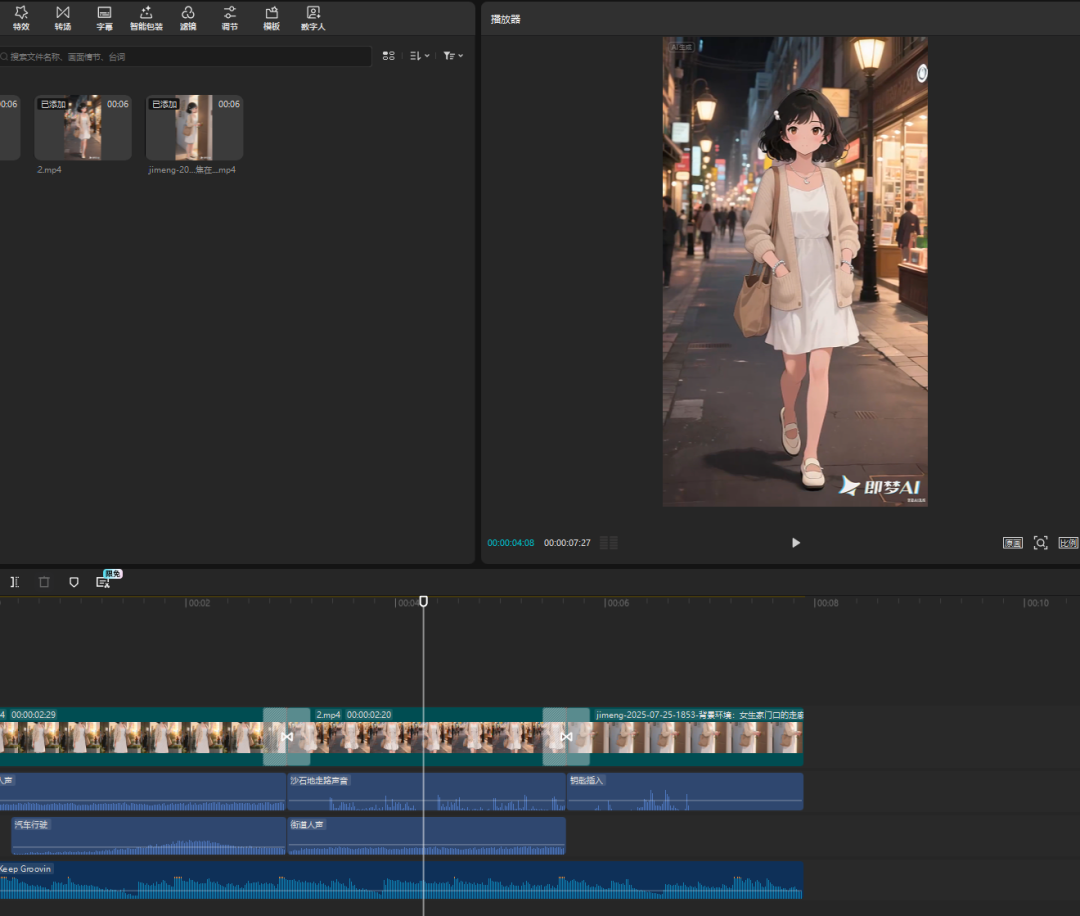Play the preview in the player

pos(796,543)
